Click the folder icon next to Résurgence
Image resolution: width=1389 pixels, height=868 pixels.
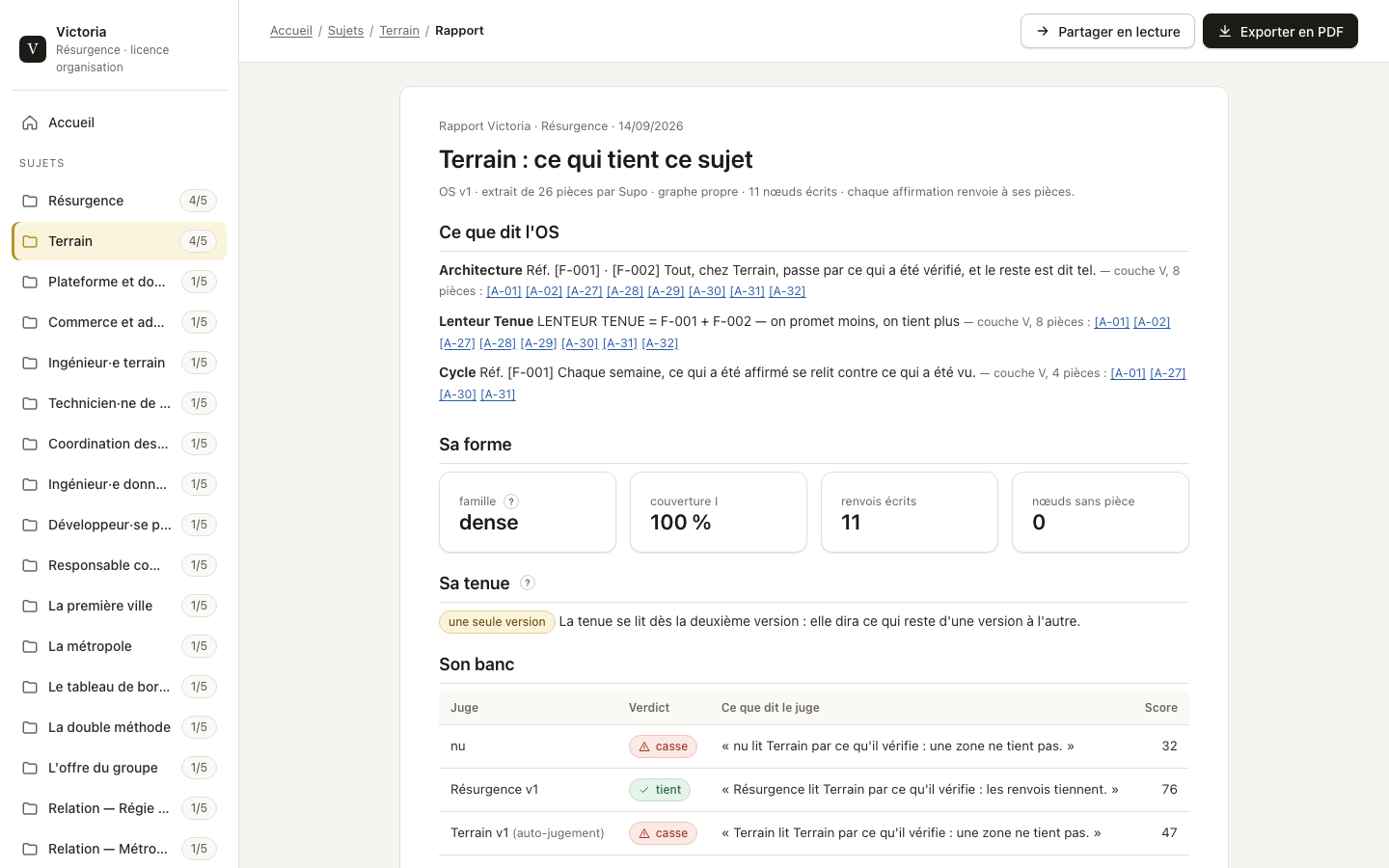click(30, 201)
